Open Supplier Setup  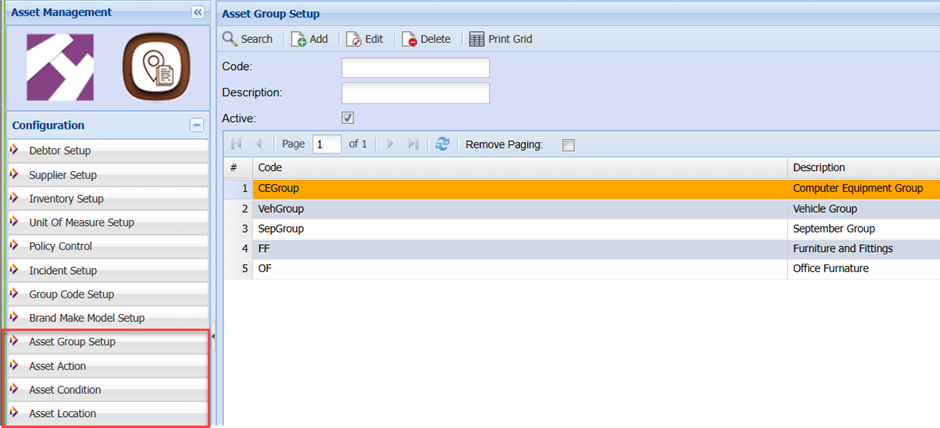(108, 175)
